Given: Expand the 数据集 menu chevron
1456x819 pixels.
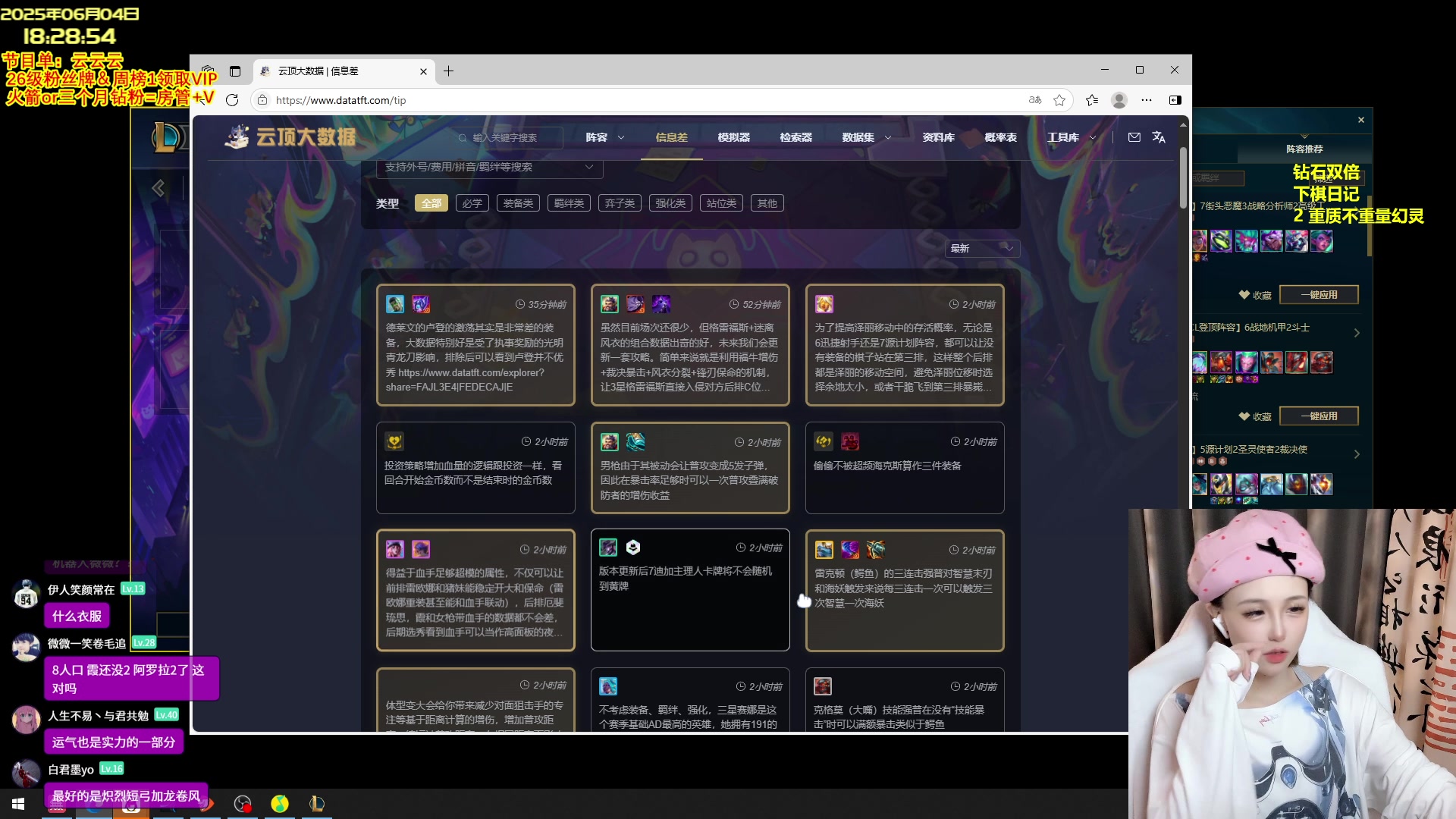Looking at the screenshot, I should pyautogui.click(x=888, y=137).
